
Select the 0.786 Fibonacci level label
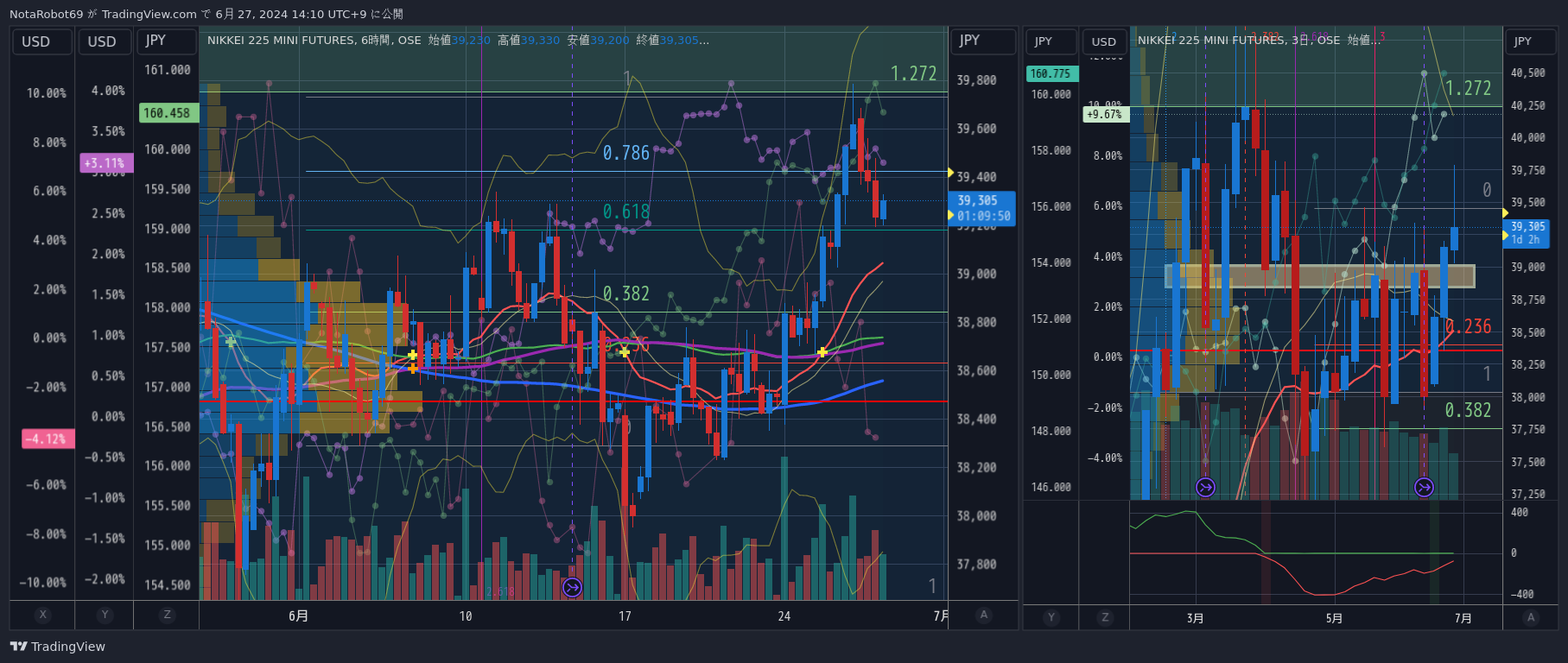625,154
